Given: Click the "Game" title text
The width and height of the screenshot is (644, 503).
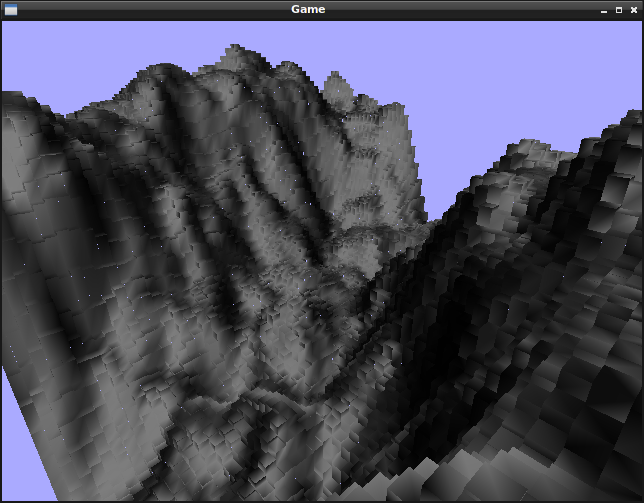Looking at the screenshot, I should (308, 9).
